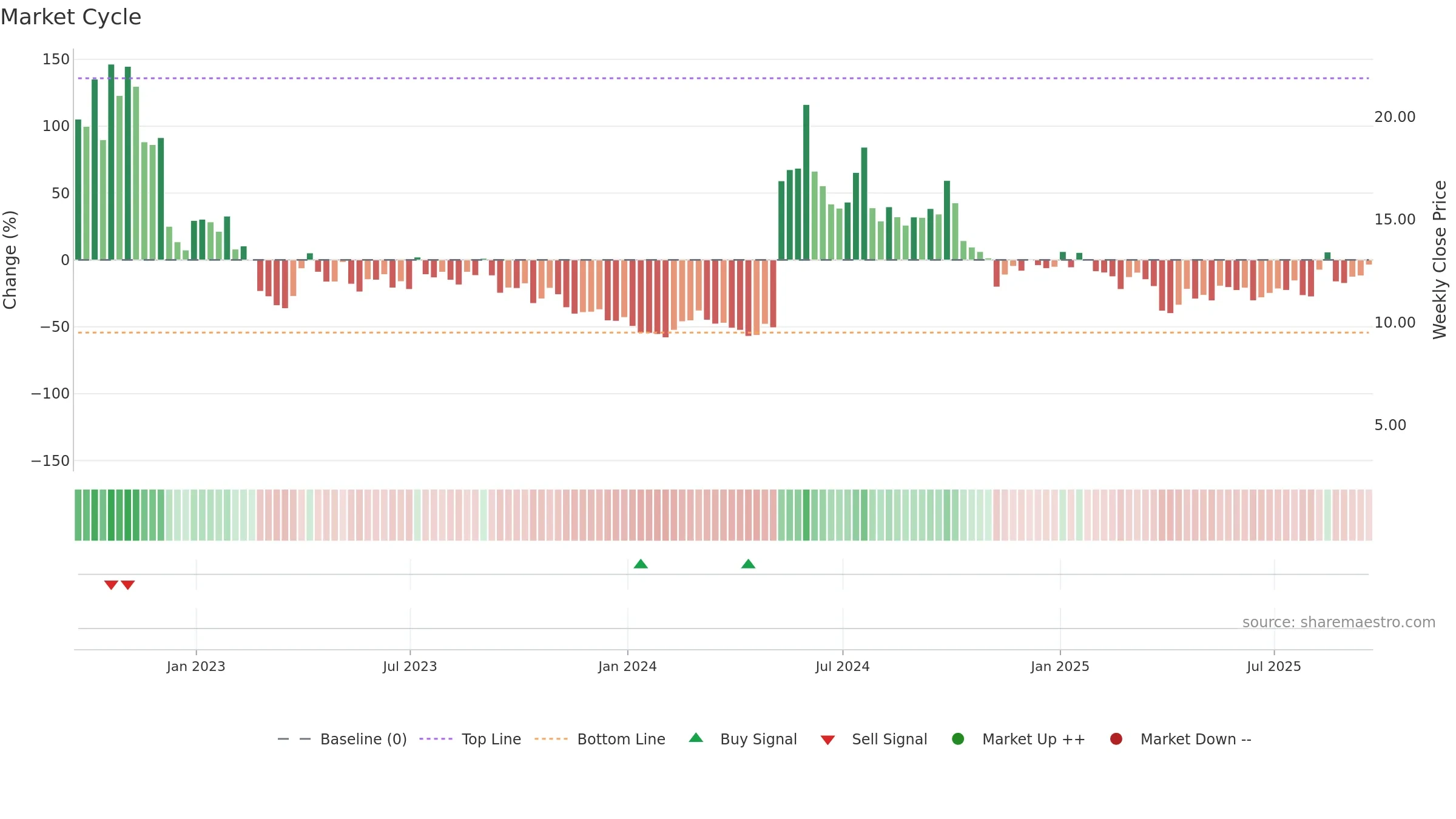Click the green Market Up circle icon
Image resolution: width=1456 pixels, height=819 pixels.
point(958,738)
